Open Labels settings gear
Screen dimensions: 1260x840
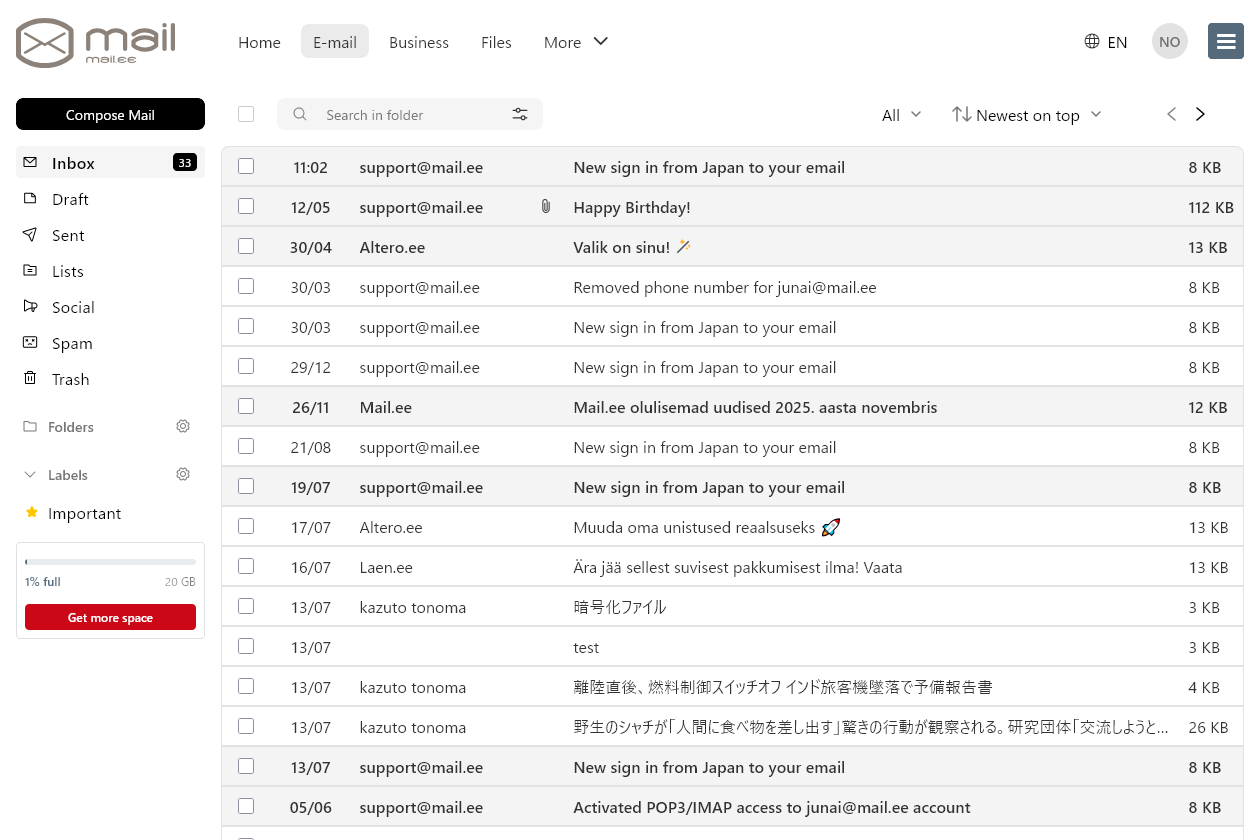[183, 474]
